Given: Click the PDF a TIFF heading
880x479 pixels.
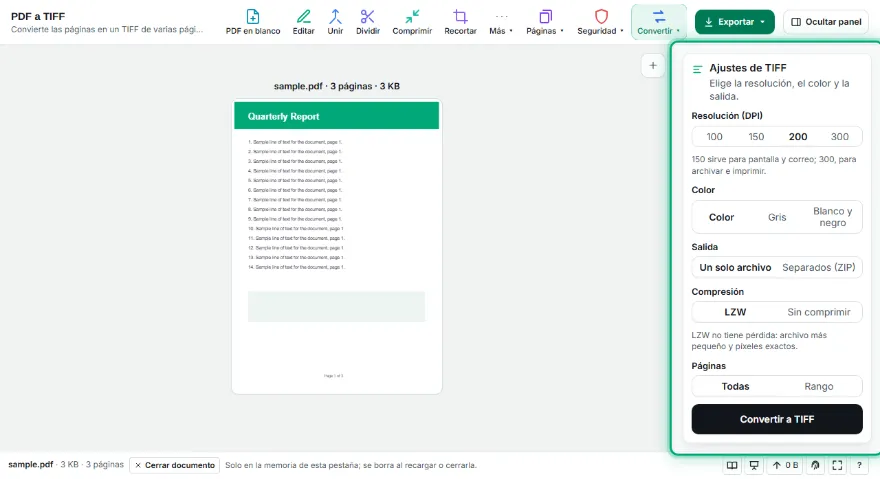Looking at the screenshot, I should 38,16.
